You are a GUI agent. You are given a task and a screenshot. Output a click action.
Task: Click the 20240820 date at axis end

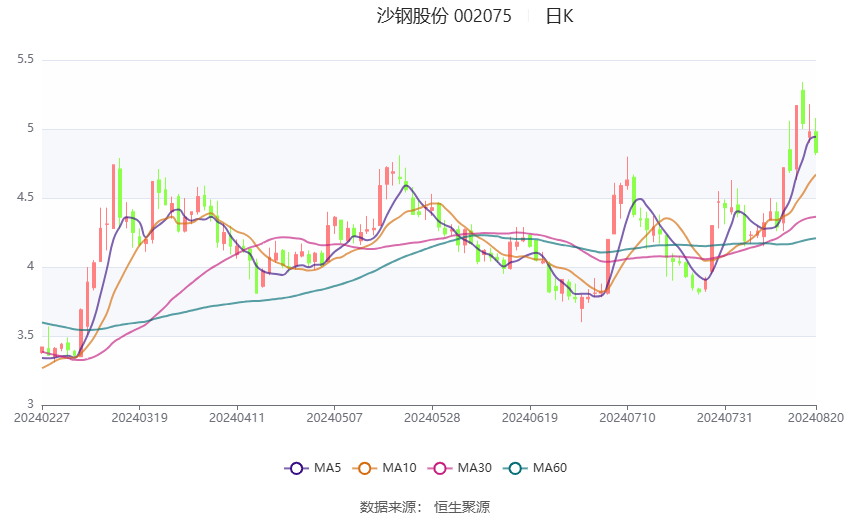[x=815, y=417]
